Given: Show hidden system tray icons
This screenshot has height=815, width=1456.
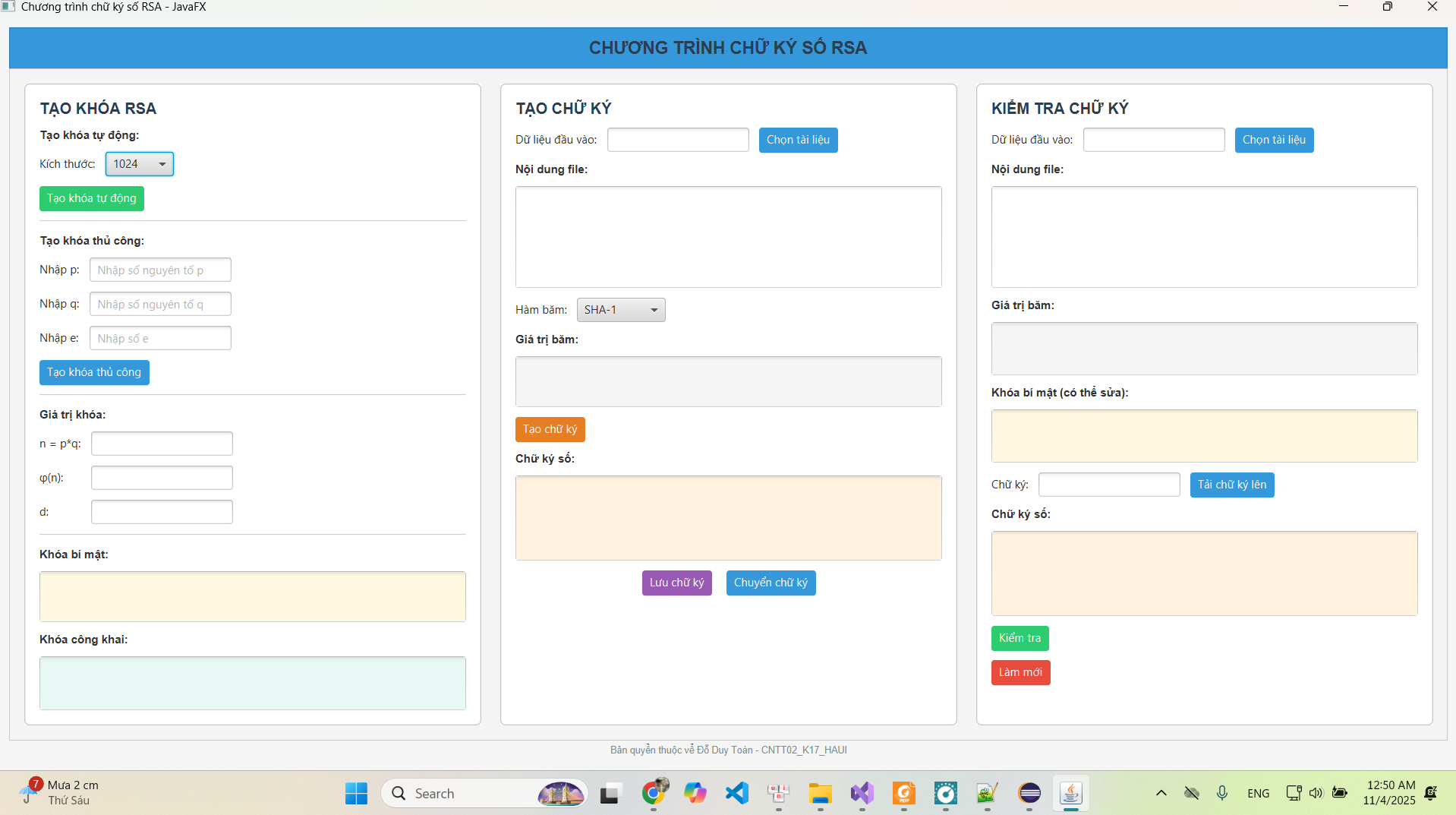Looking at the screenshot, I should point(1161,793).
